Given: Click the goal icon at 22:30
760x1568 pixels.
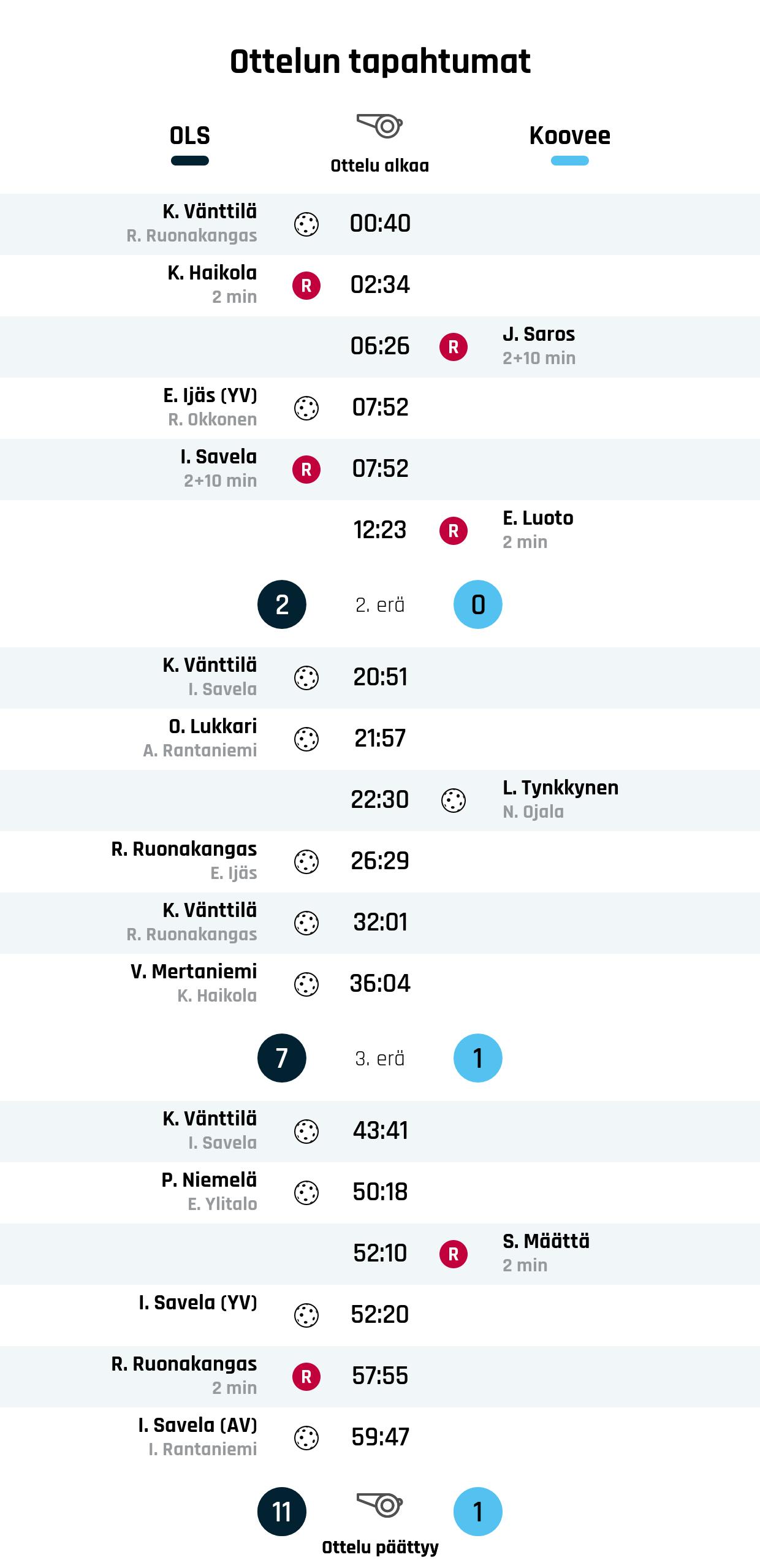Looking at the screenshot, I should click(454, 801).
